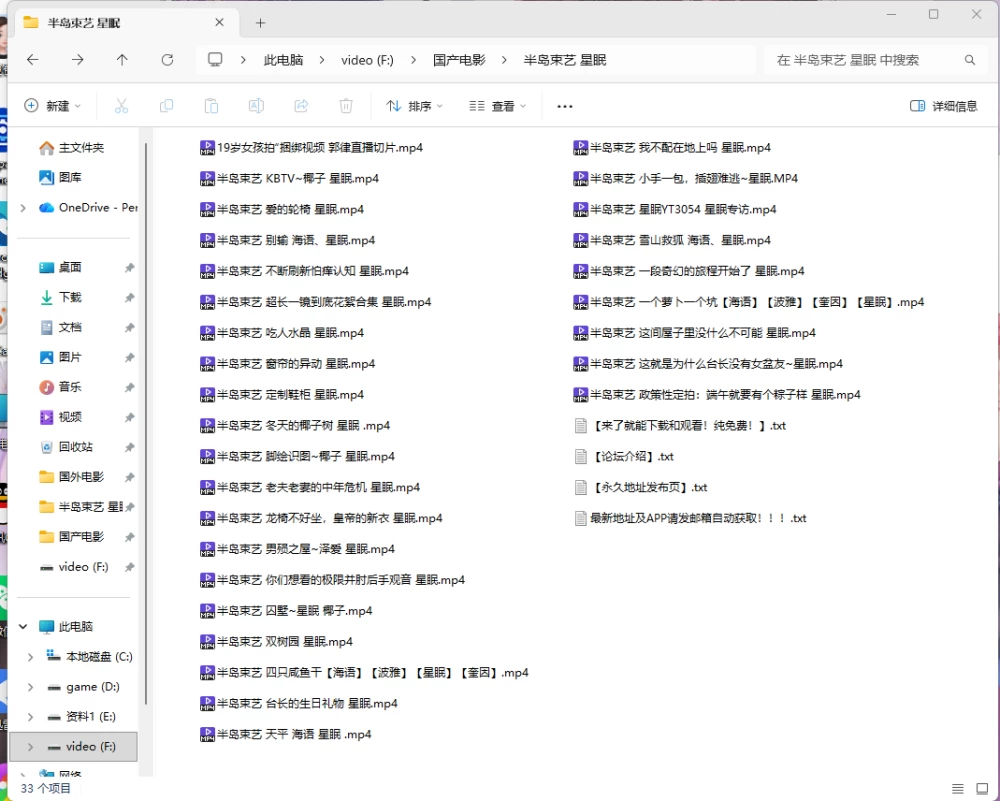
Task: Click the Copy toolbar icon
Action: click(x=166, y=106)
